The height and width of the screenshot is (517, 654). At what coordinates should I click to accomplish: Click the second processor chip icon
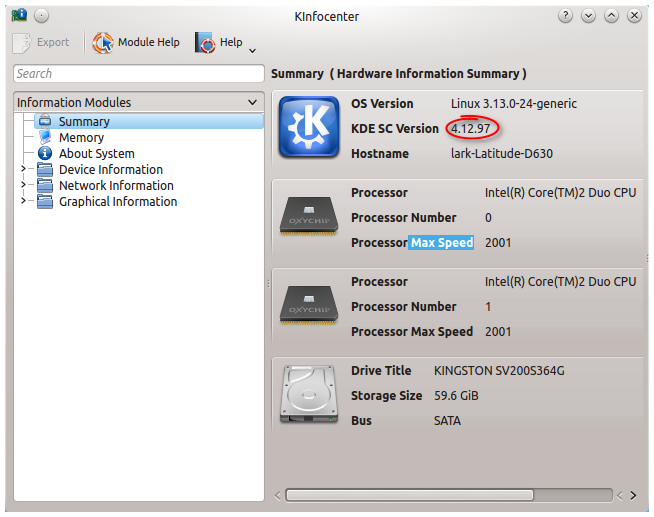(308, 307)
